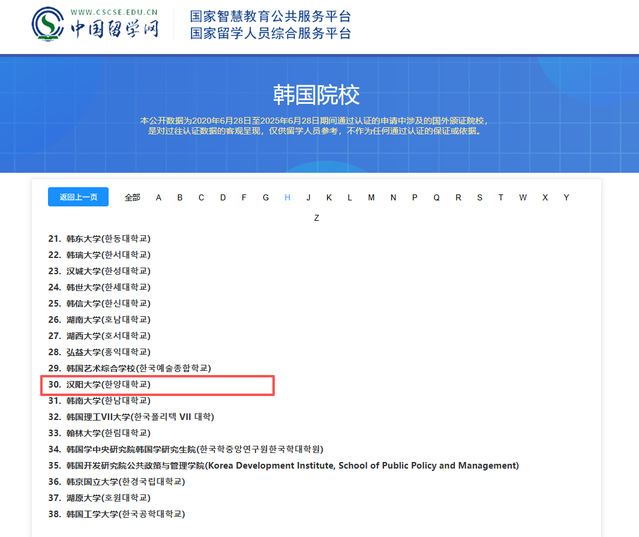Image resolution: width=639 pixels, height=537 pixels.
Task: Open entry 36 韩京国立大学
Action: [x=117, y=482]
